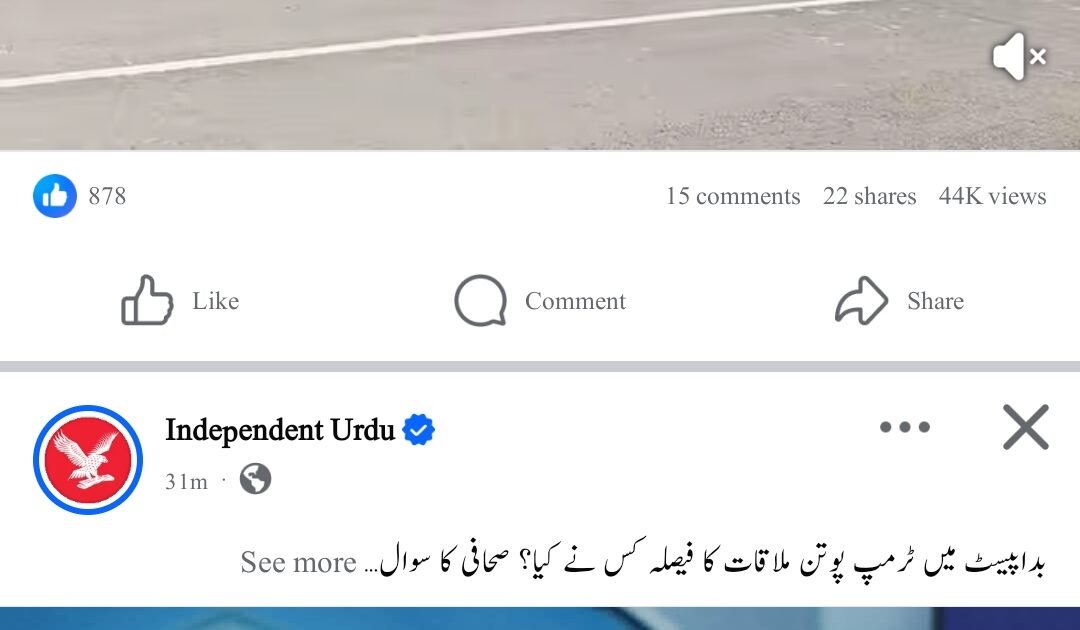Open the blue like reactions icon
This screenshot has height=630, width=1080.
[x=54, y=196]
